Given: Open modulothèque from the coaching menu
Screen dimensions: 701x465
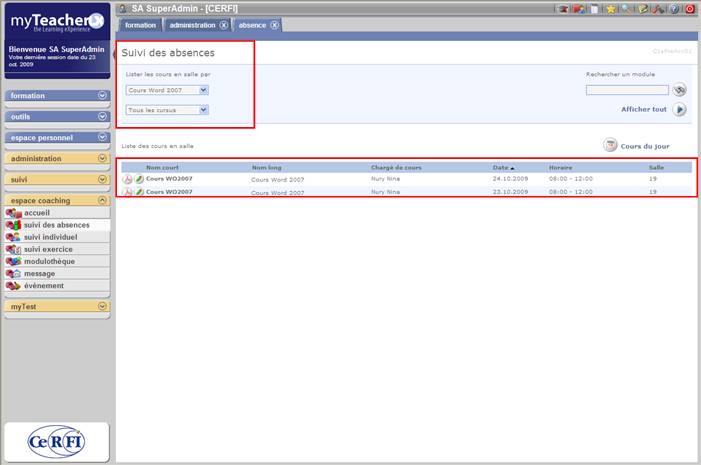Looking at the screenshot, I should pos(49,261).
